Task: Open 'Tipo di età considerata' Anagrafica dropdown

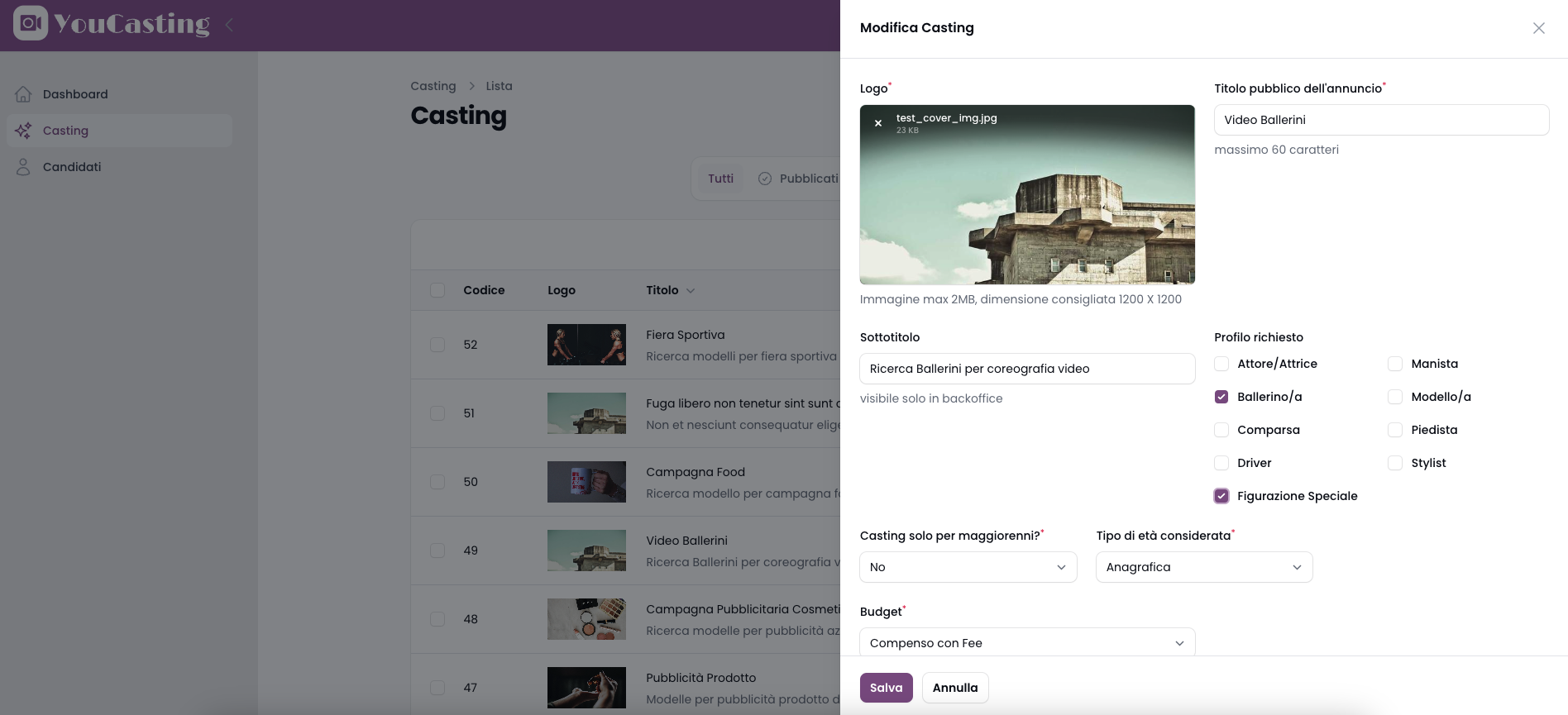Action: [x=1204, y=567]
